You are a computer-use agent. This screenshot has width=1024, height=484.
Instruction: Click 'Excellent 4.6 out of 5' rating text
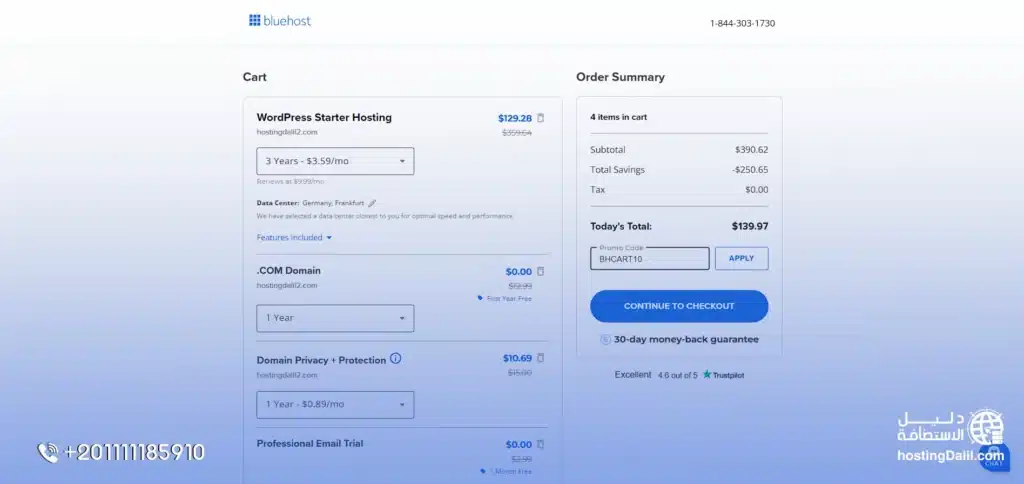click(656, 375)
